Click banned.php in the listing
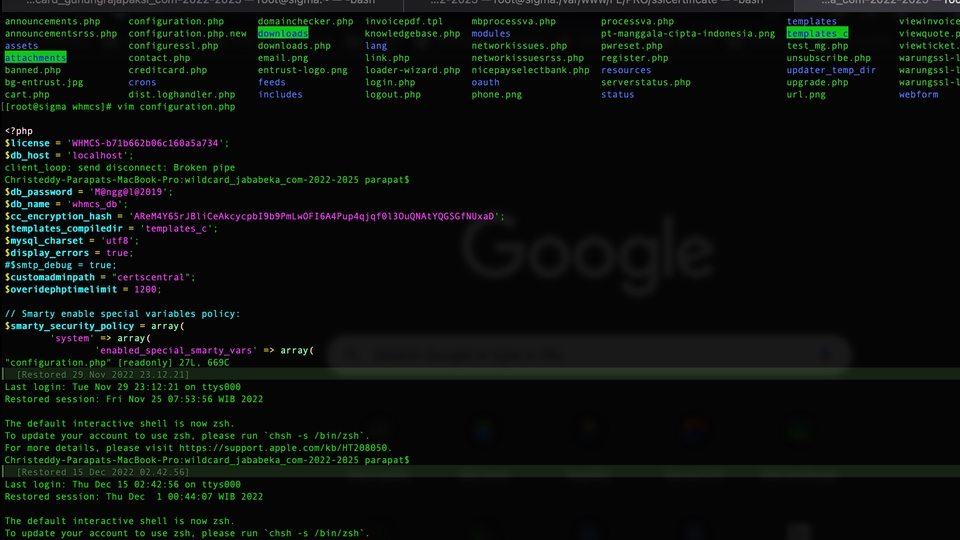 33,70
